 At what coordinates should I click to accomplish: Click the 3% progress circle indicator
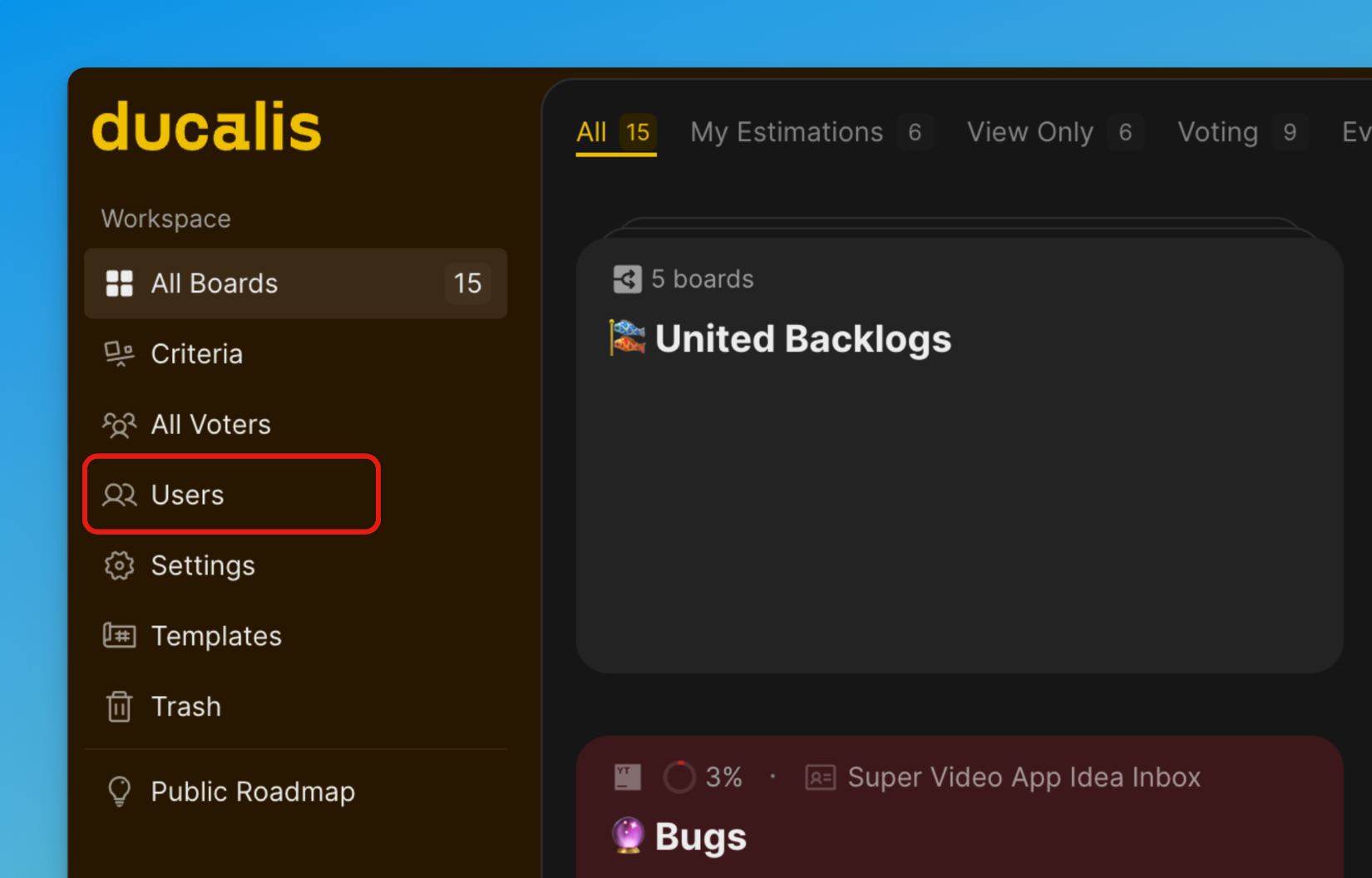tap(679, 777)
